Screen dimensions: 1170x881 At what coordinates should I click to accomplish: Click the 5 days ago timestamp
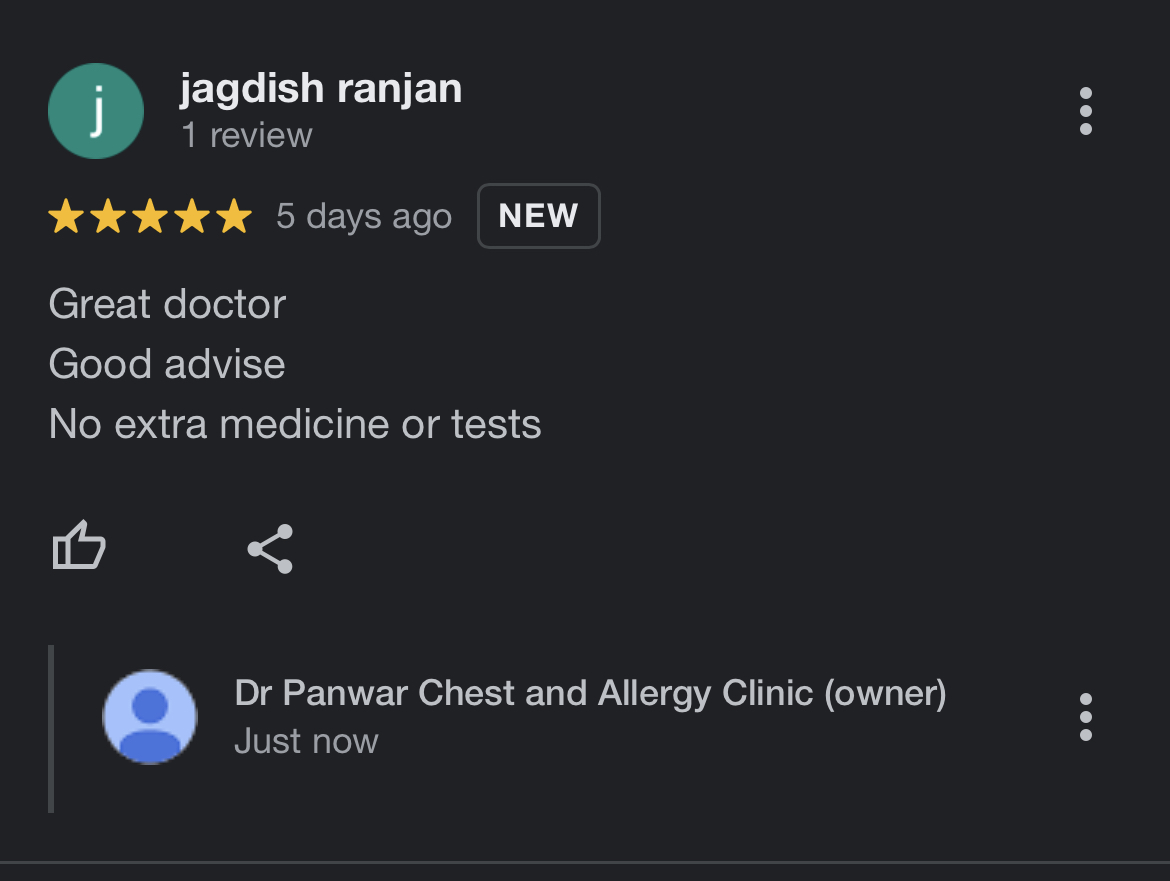click(x=364, y=216)
